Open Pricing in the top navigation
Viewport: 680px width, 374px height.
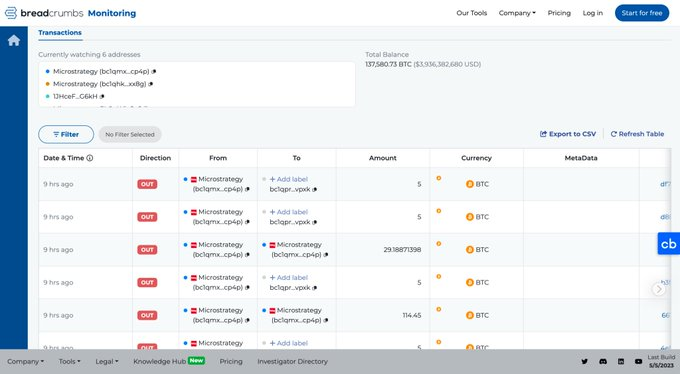click(559, 13)
